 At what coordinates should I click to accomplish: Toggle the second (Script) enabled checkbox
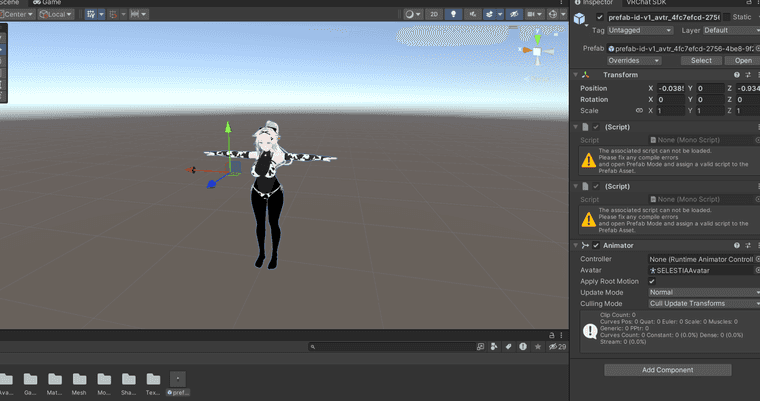pyautogui.click(x=596, y=186)
